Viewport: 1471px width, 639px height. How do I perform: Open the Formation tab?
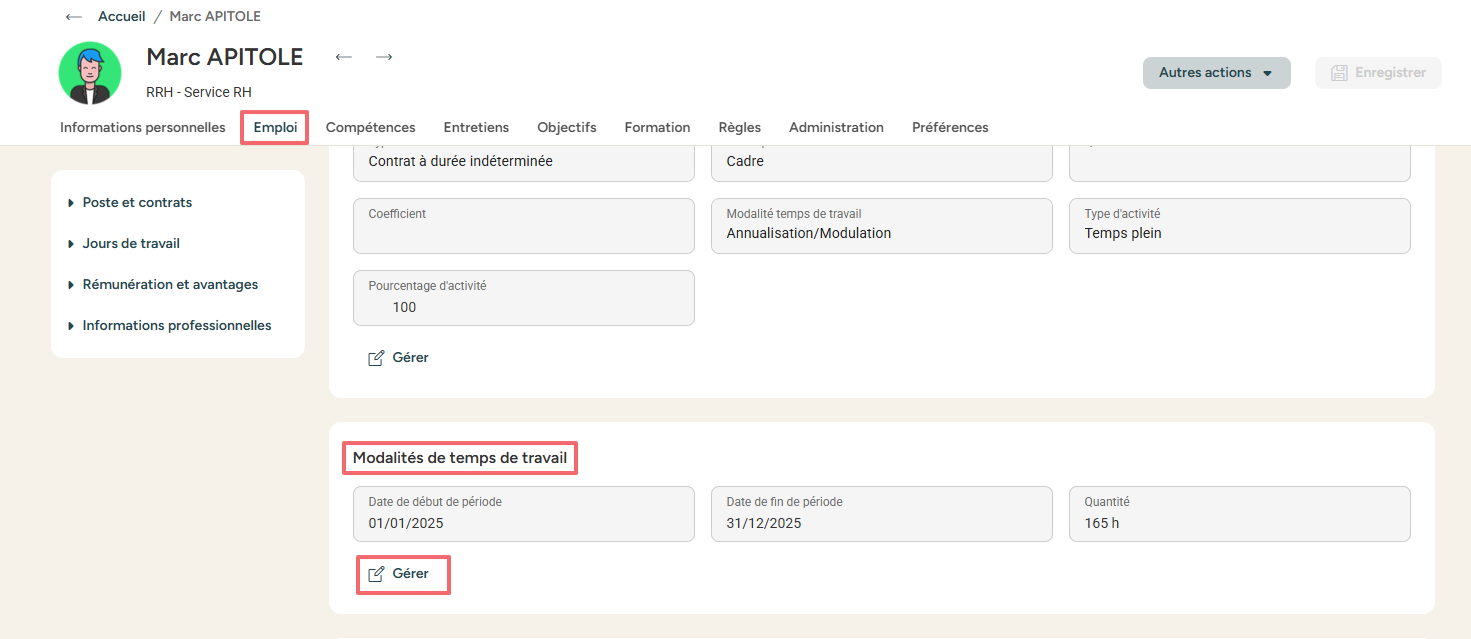point(657,128)
